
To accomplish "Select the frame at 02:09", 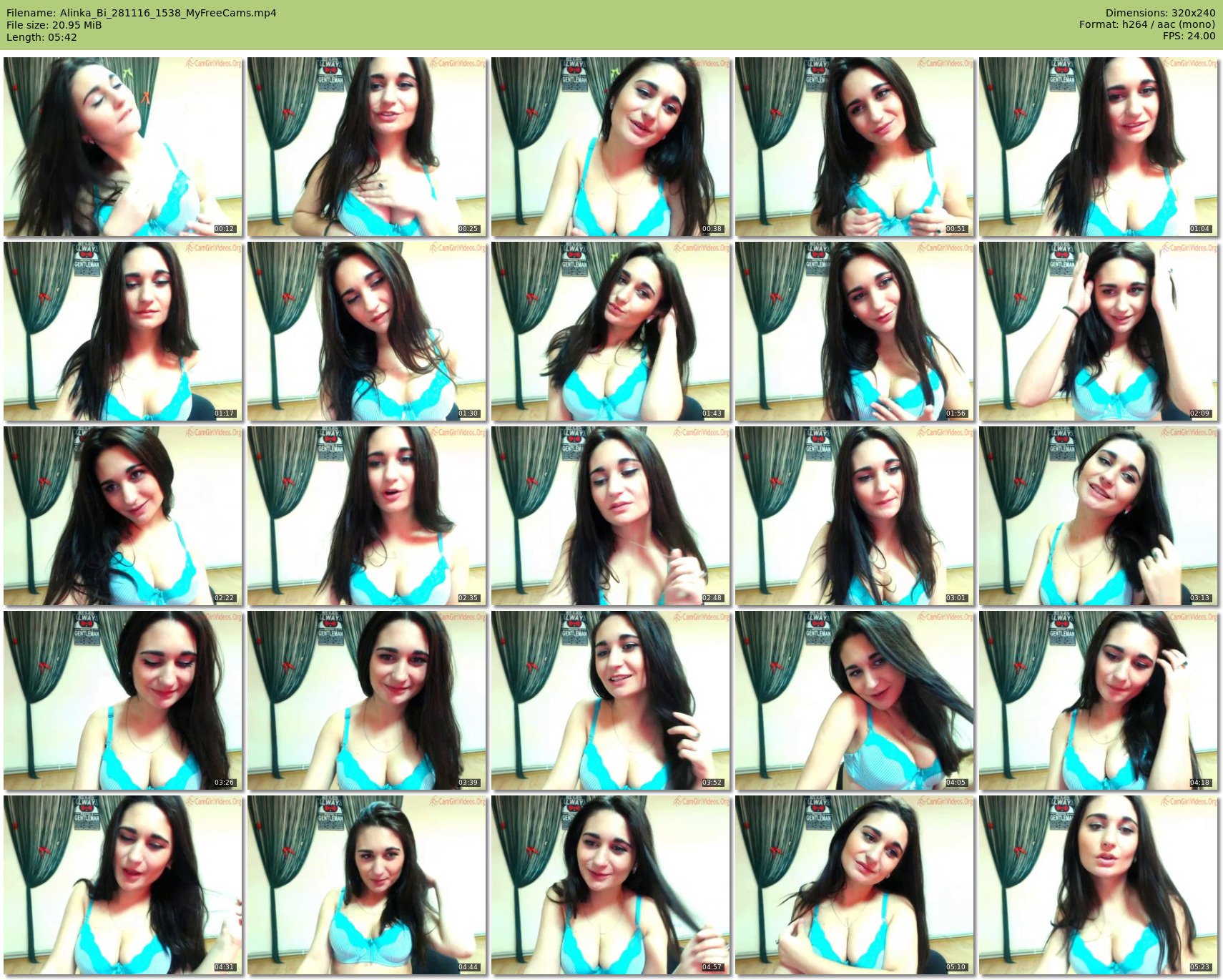I will pos(1099,331).
